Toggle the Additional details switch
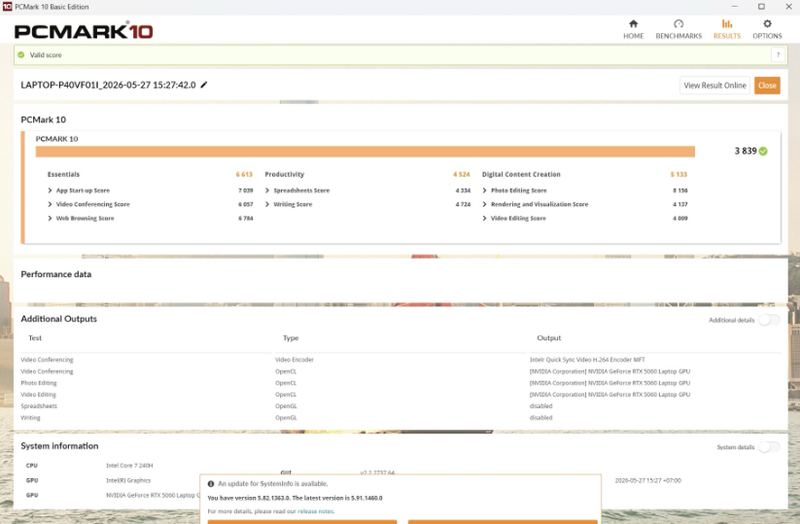800x524 pixels. point(768,320)
